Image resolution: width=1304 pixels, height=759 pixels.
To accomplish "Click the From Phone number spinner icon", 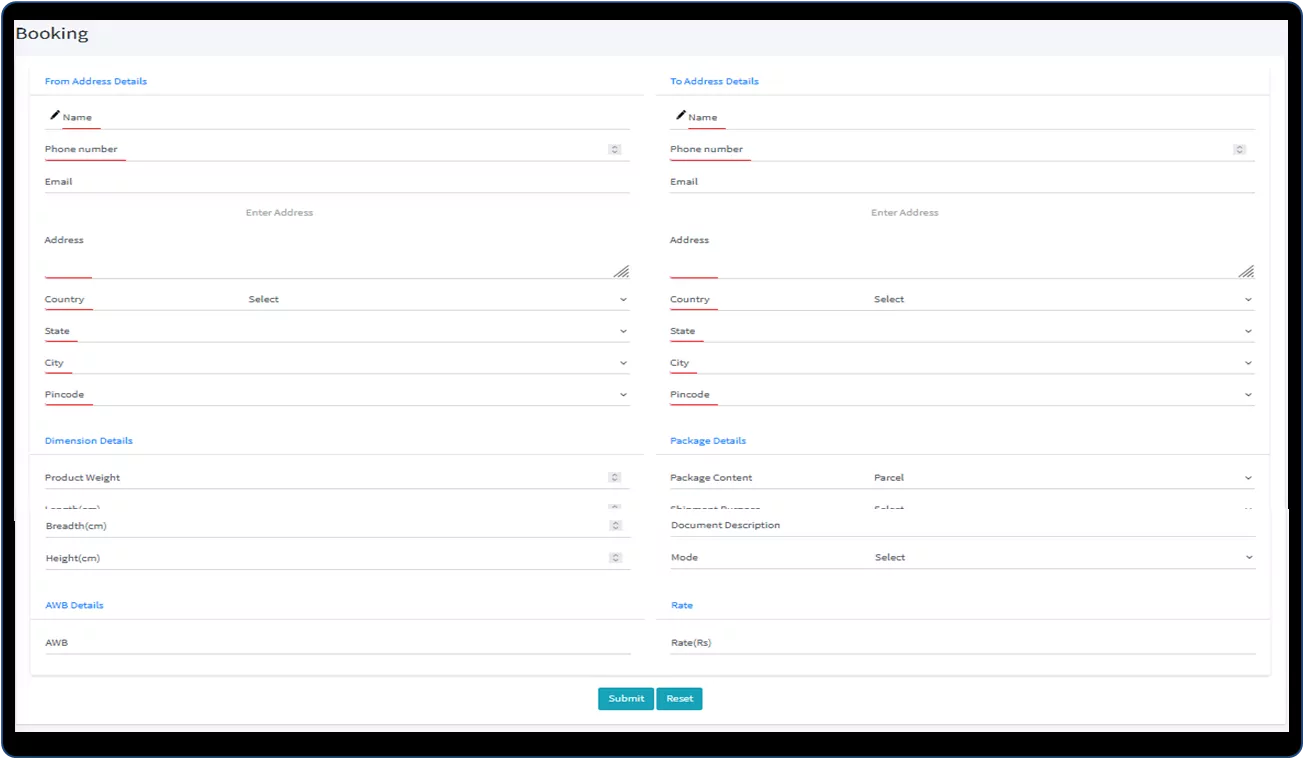I will click(x=614, y=149).
